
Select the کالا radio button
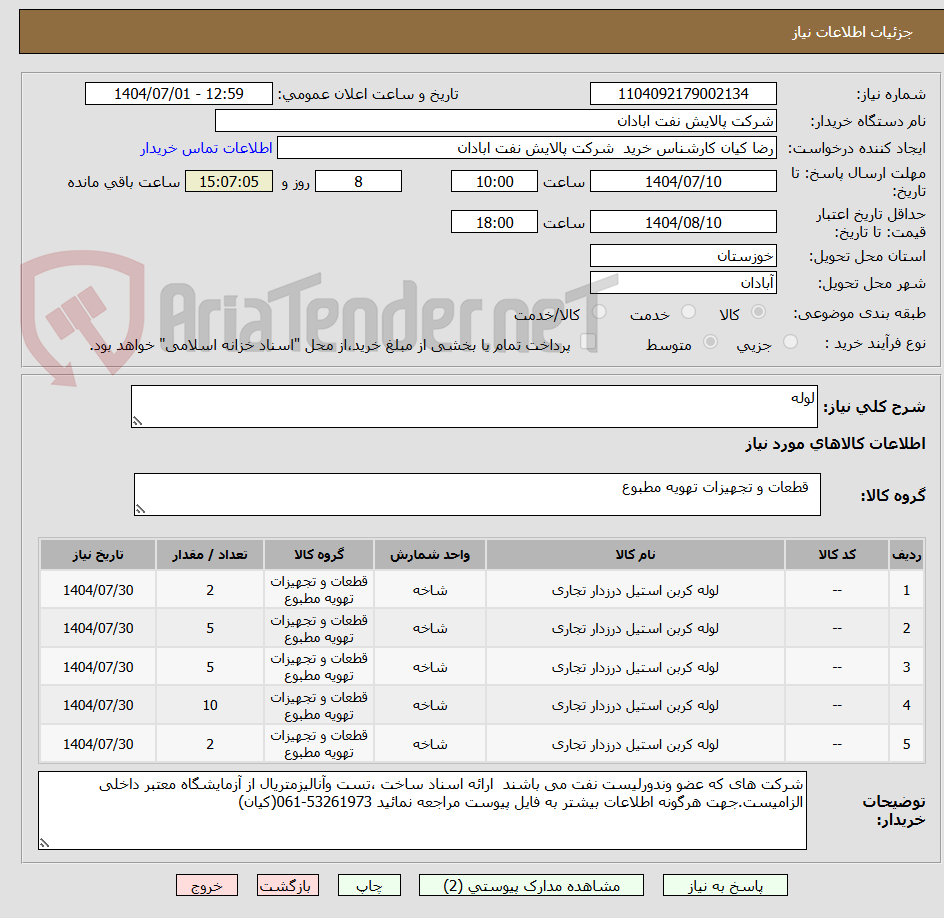(759, 312)
